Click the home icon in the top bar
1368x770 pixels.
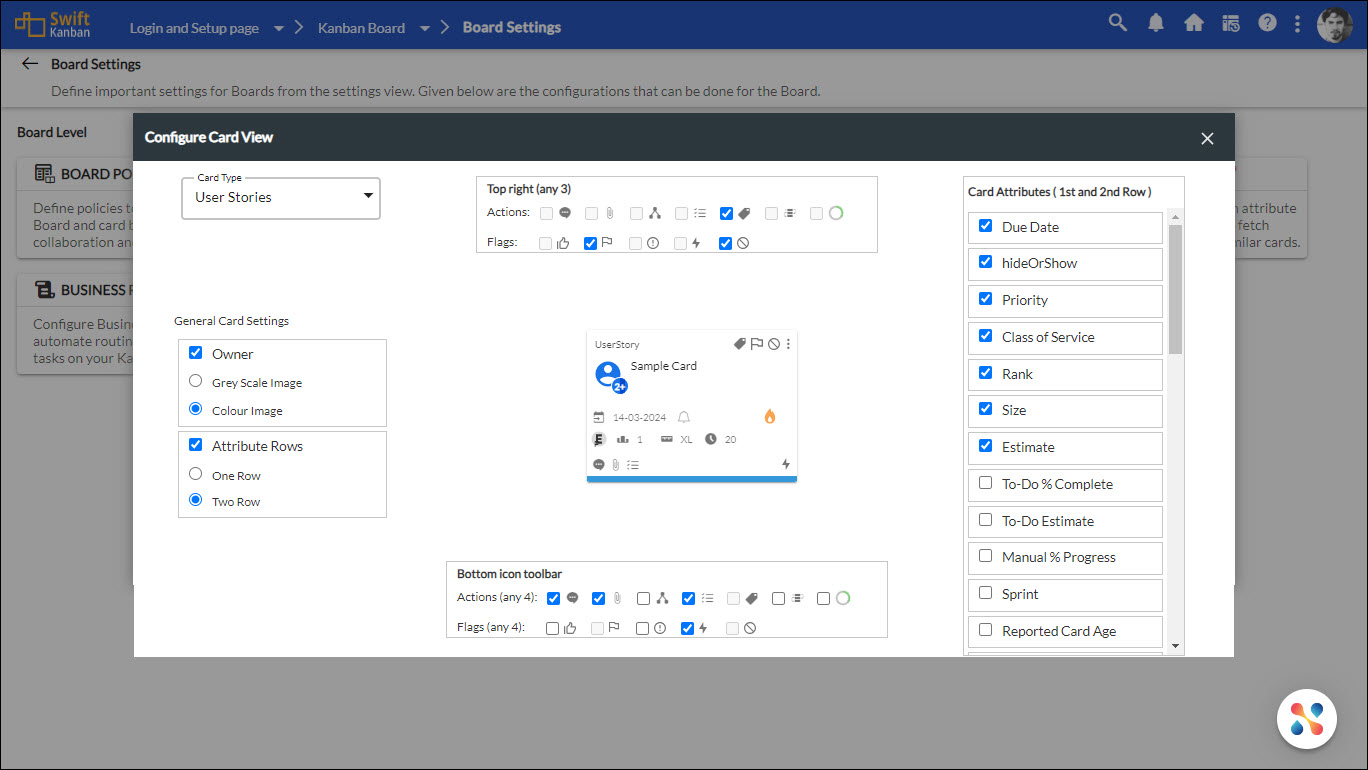point(1194,21)
